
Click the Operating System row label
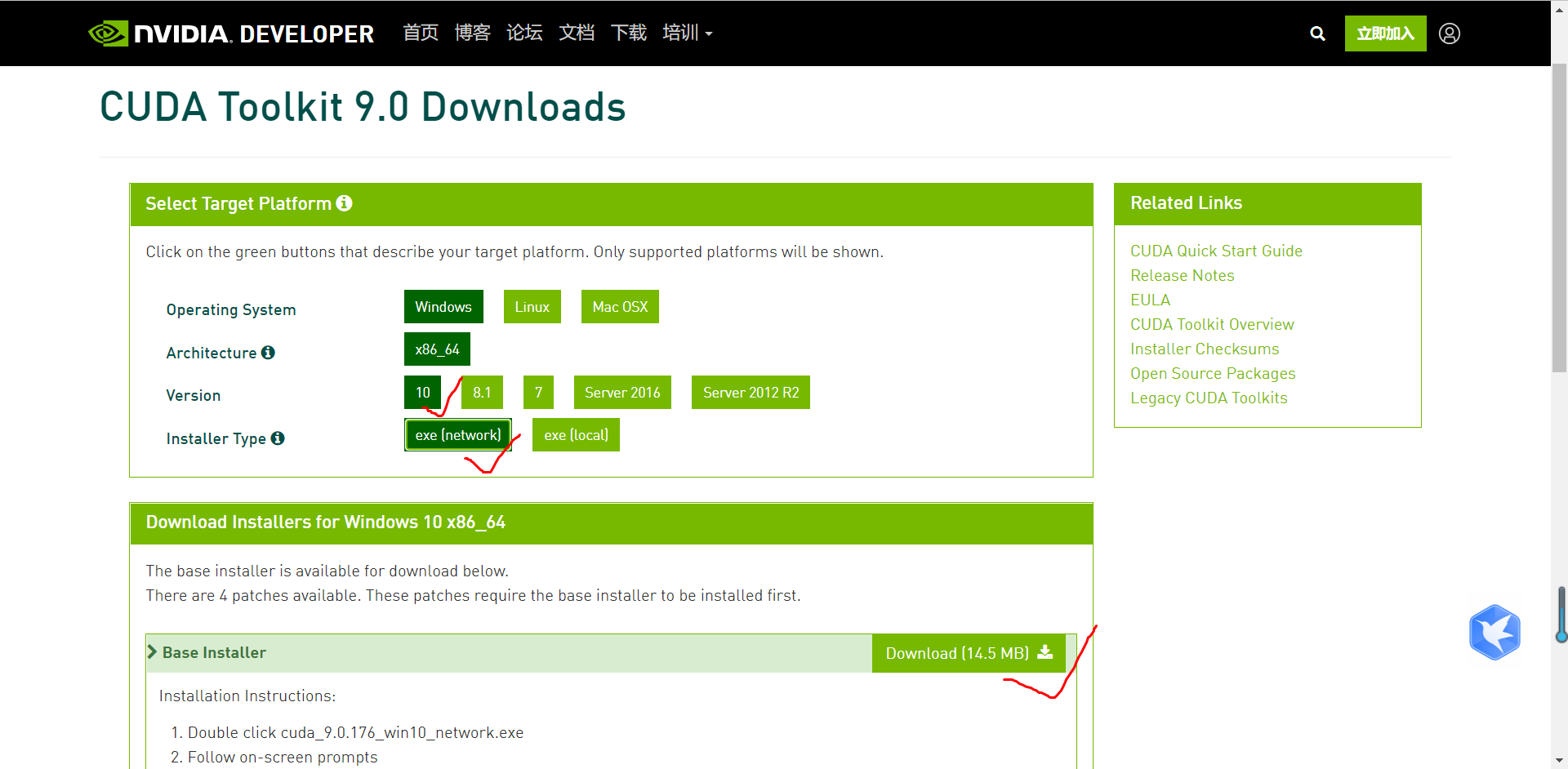[231, 309]
